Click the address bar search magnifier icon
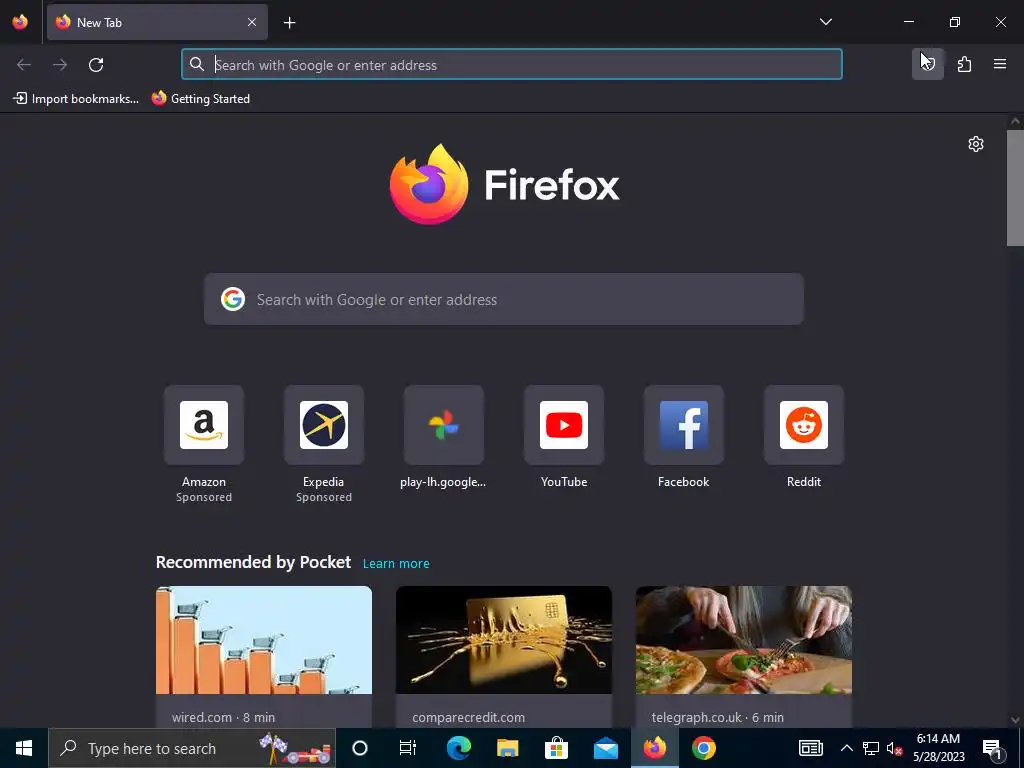Viewport: 1024px width, 768px height. tap(197, 64)
